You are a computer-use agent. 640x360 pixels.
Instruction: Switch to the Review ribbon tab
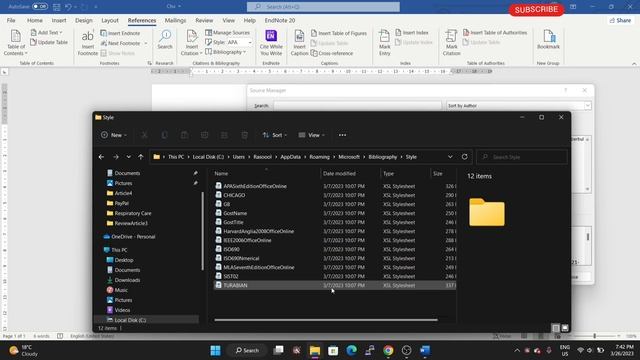(204, 20)
